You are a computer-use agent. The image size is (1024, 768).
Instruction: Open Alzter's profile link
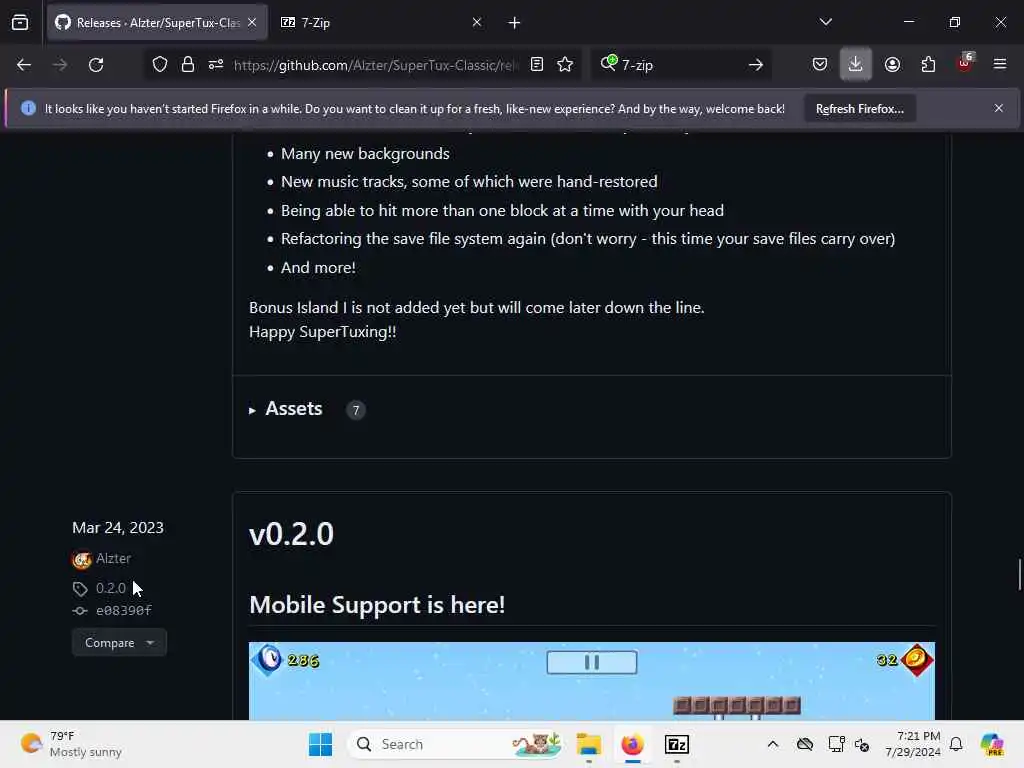pyautogui.click(x=114, y=558)
